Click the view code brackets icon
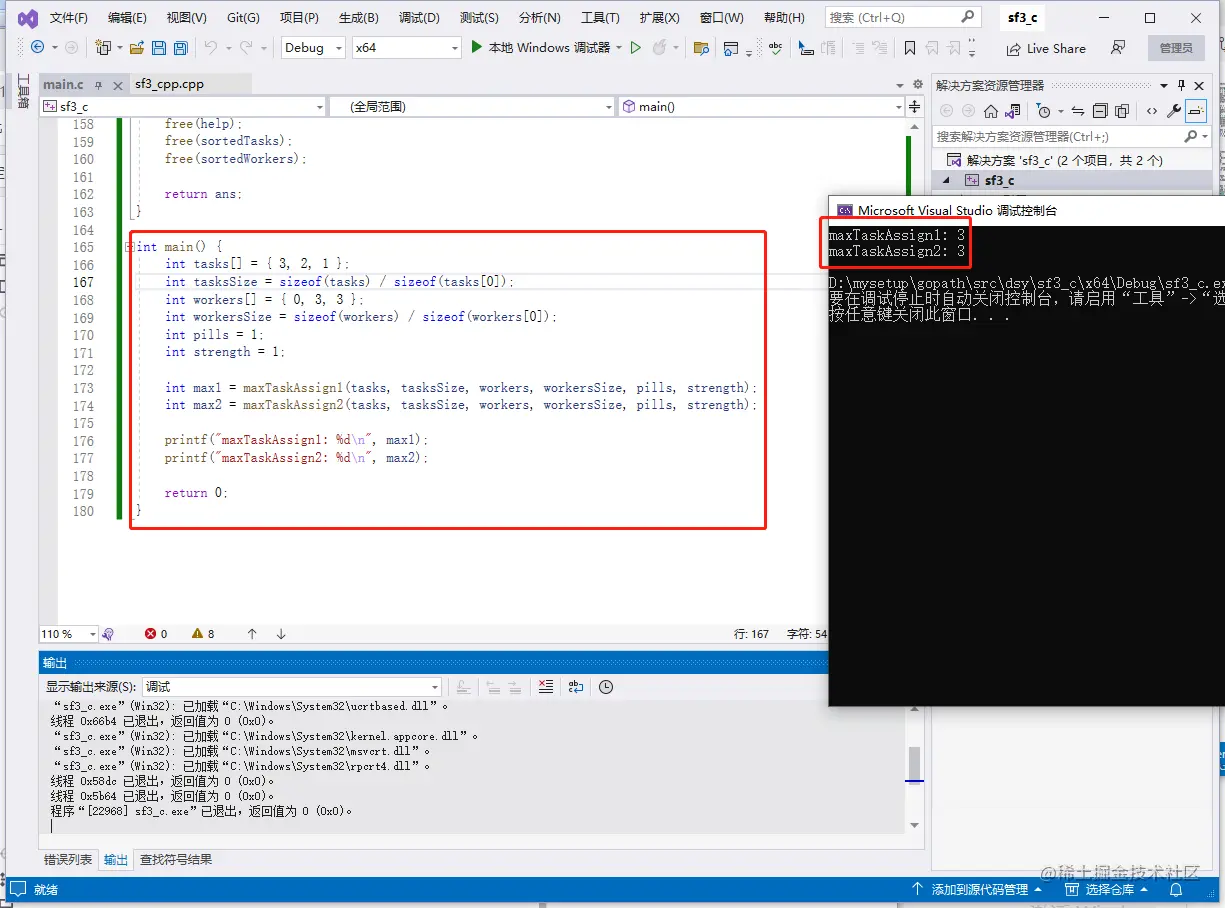Viewport: 1225px width, 908px height. tap(1152, 111)
